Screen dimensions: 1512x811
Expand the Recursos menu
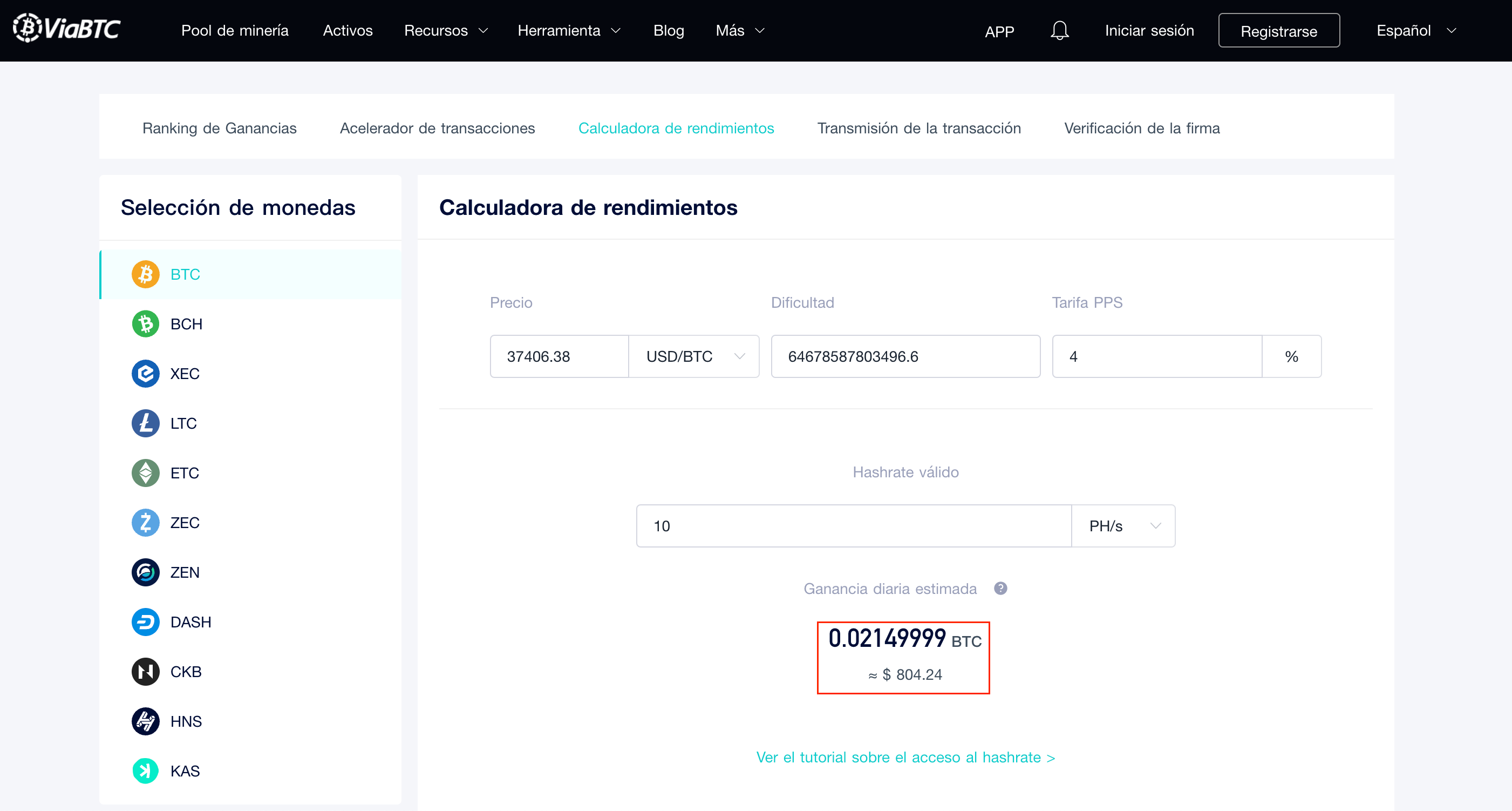(446, 31)
